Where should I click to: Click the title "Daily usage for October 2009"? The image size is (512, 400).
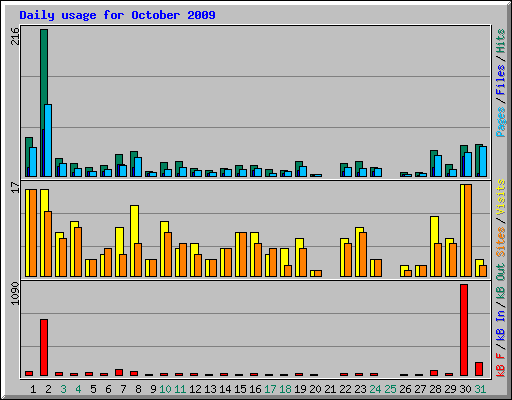pyautogui.click(x=117, y=15)
